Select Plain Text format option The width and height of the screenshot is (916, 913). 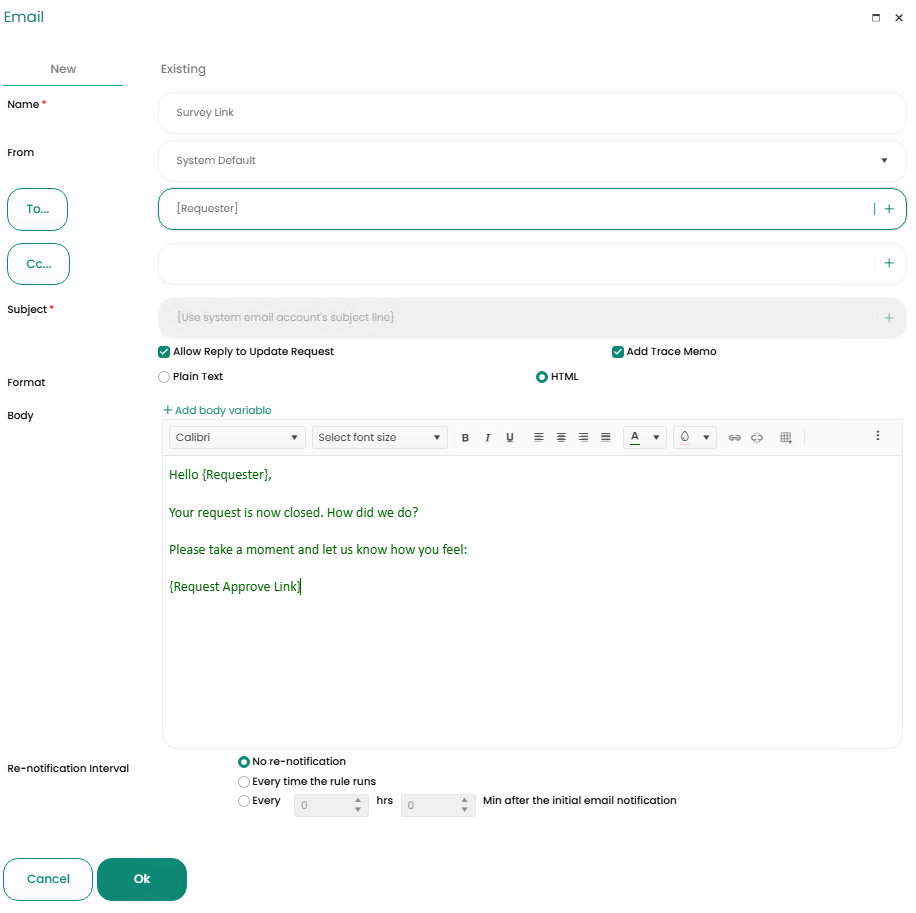(164, 377)
